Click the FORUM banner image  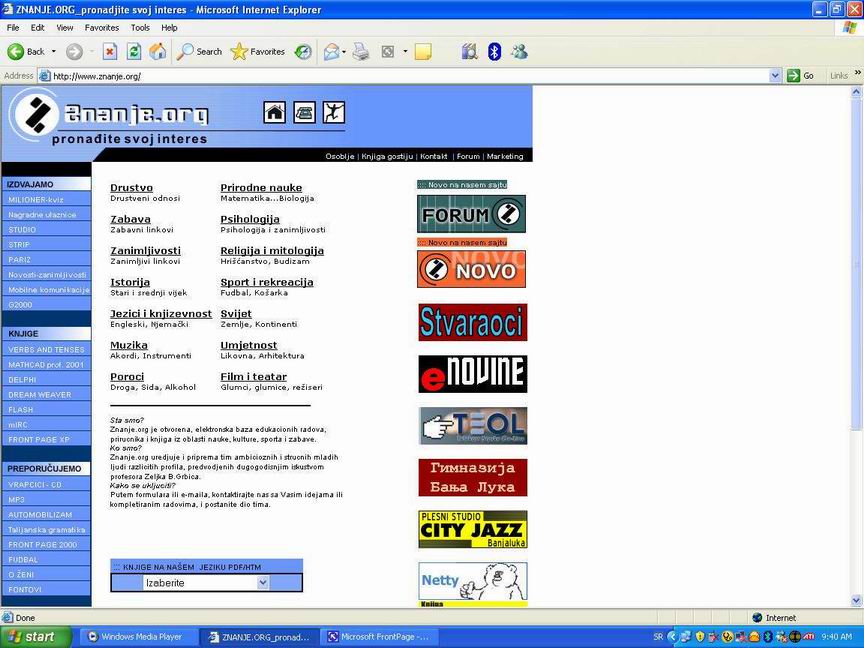coord(471,214)
